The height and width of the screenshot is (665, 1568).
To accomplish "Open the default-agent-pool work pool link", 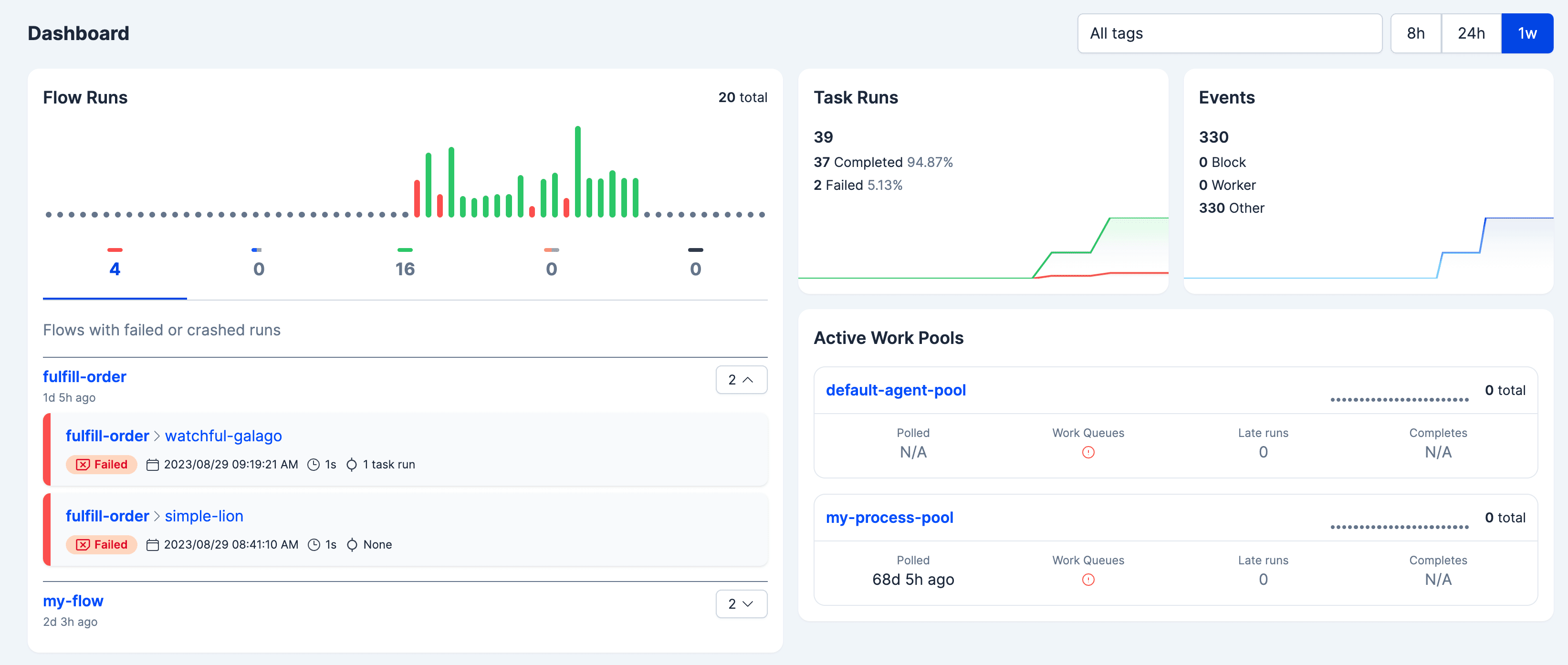I will pos(895,390).
